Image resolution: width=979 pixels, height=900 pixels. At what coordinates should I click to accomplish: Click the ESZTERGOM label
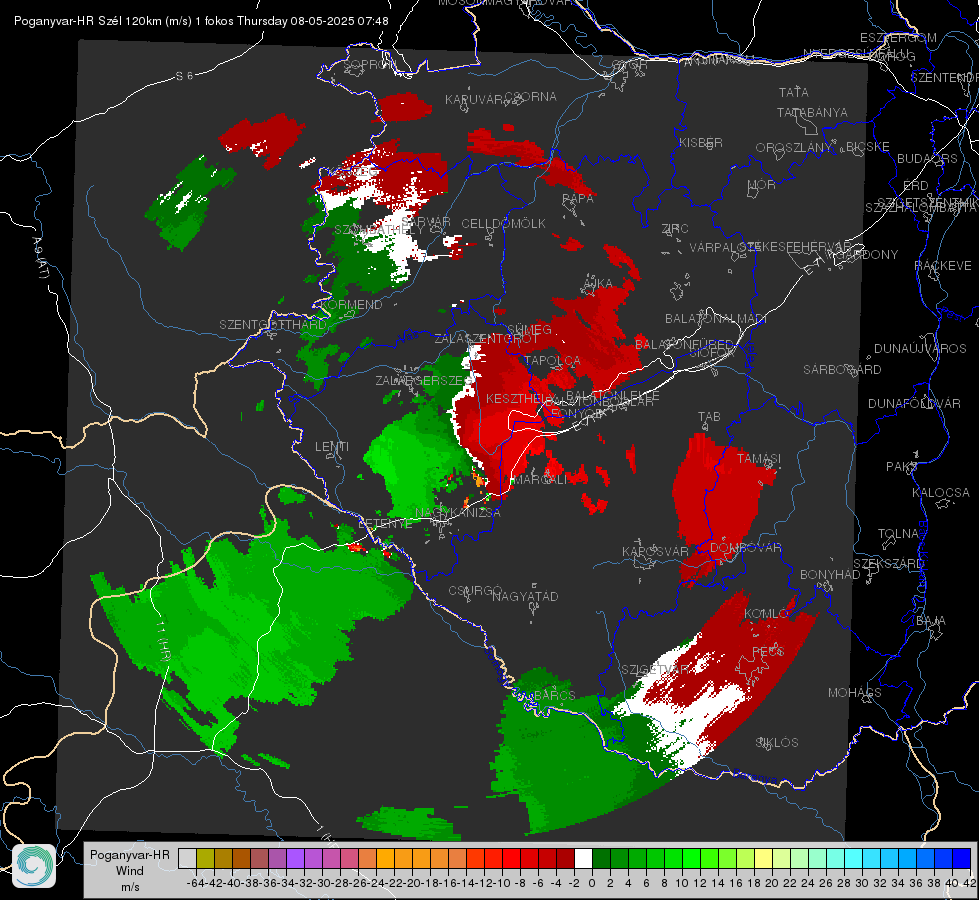898,37
